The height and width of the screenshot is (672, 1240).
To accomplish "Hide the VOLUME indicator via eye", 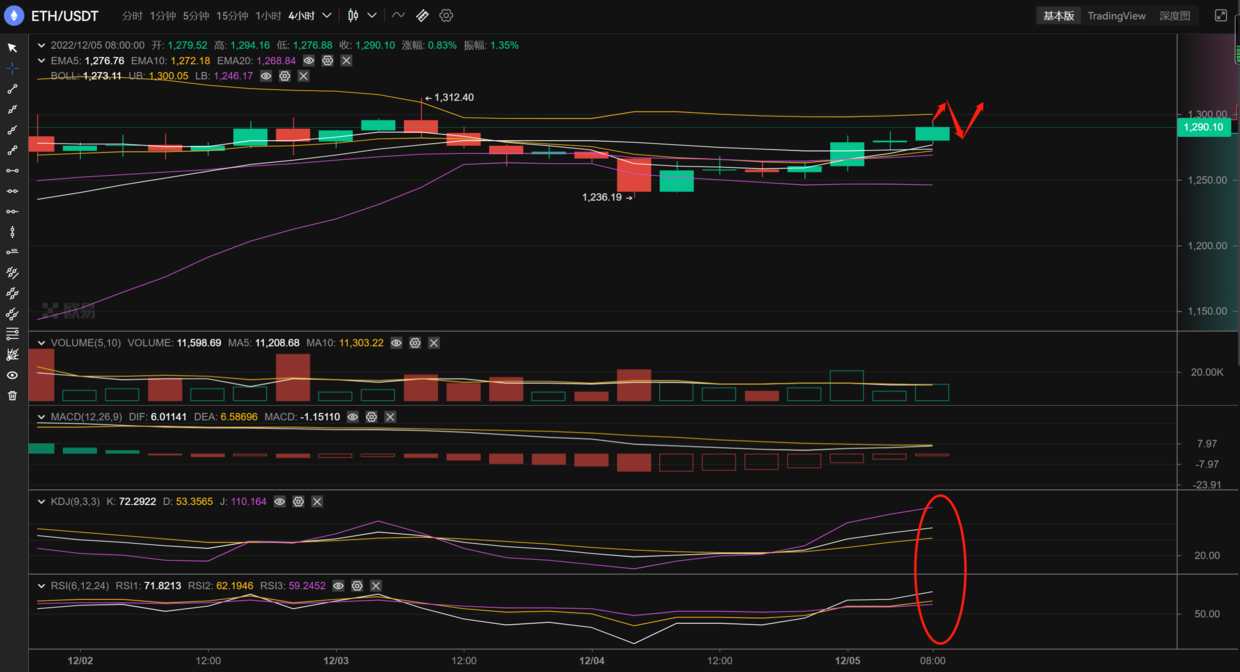I will 397,343.
